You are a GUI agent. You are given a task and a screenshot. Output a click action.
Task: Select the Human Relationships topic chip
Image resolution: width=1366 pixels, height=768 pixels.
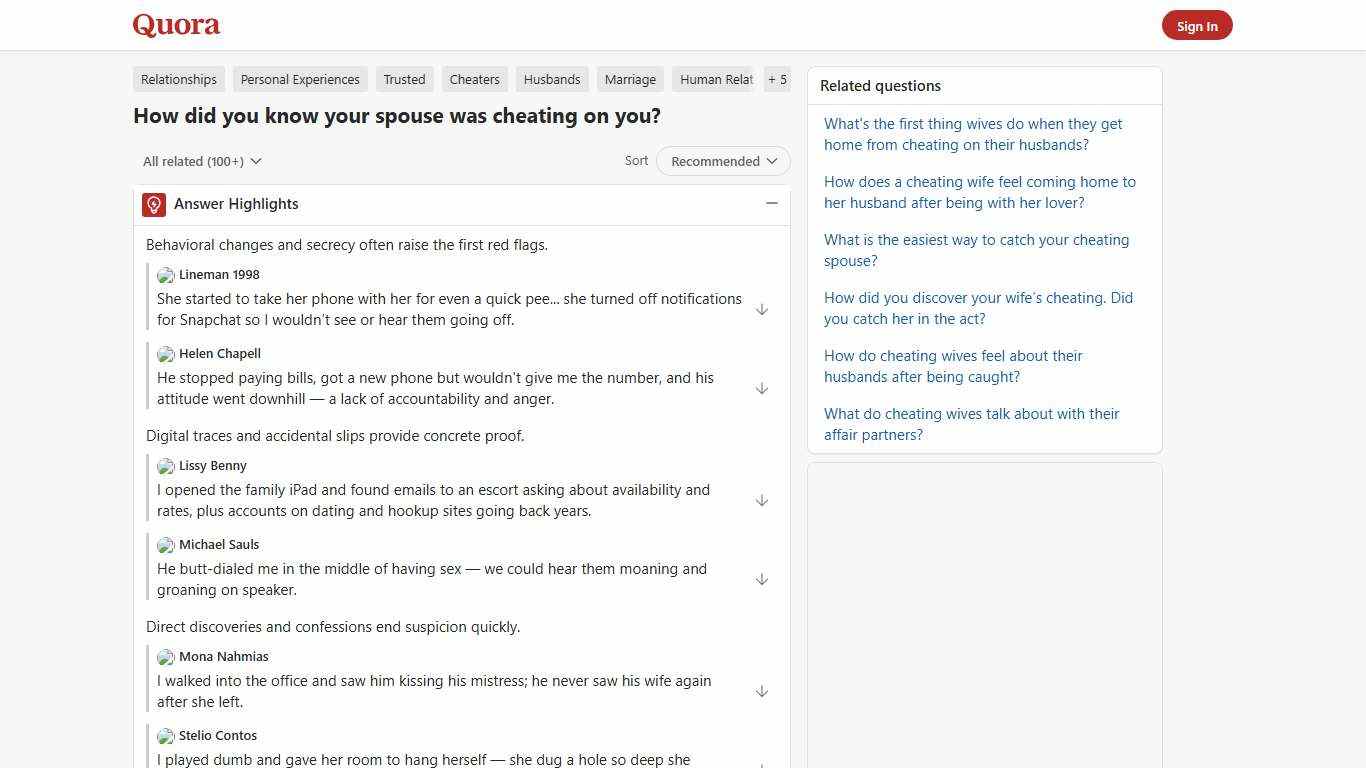716,79
